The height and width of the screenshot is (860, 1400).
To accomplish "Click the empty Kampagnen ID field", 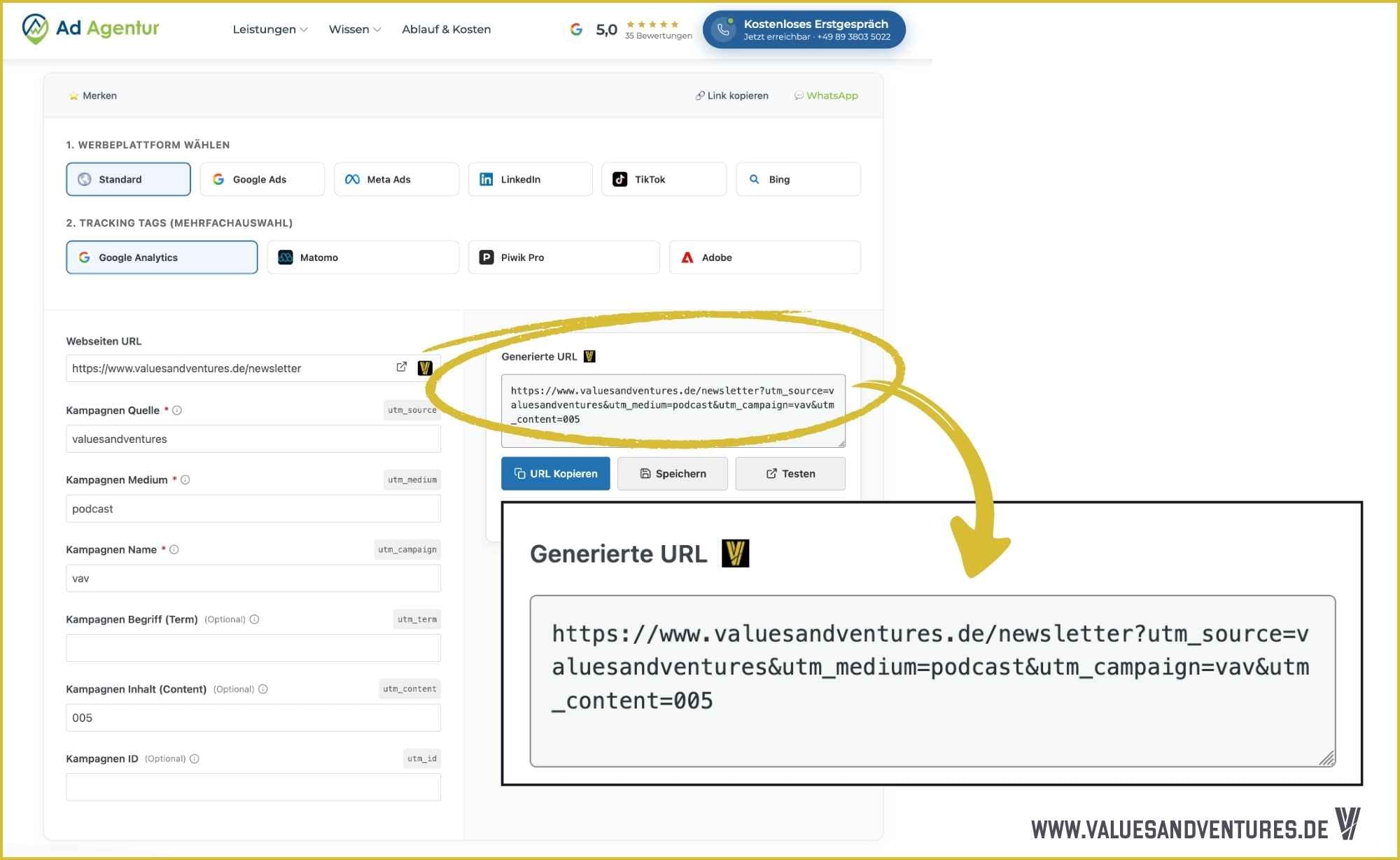I will [x=253, y=787].
